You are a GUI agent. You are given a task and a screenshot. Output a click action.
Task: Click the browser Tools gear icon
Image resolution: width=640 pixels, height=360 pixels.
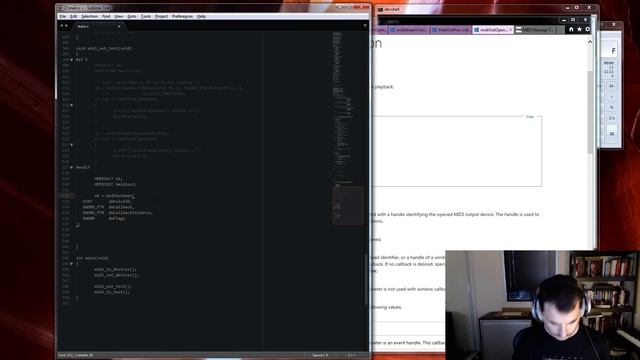[588, 29]
